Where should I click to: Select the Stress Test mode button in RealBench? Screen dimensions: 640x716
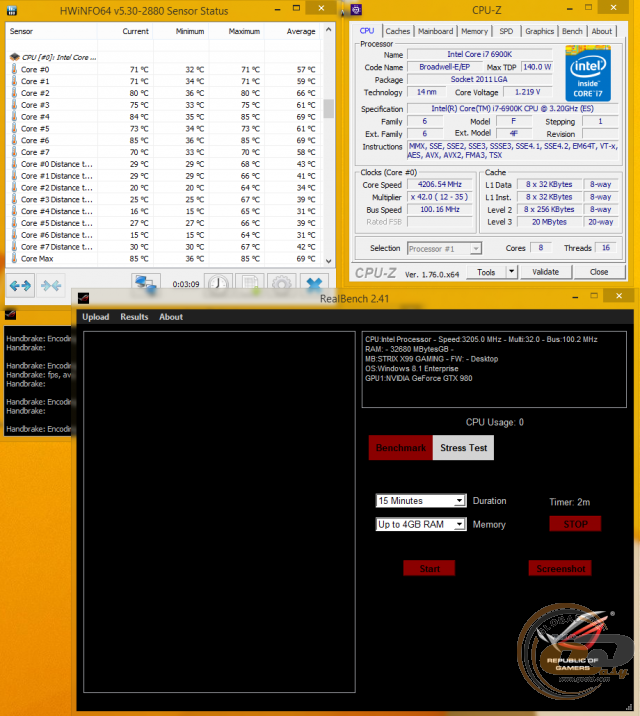[463, 448]
